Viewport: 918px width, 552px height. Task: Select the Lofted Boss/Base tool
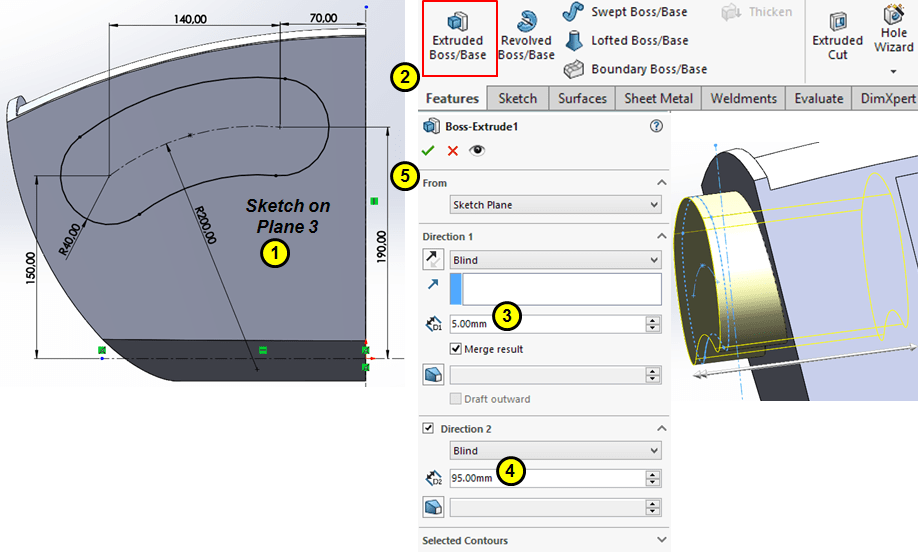(x=627, y=41)
